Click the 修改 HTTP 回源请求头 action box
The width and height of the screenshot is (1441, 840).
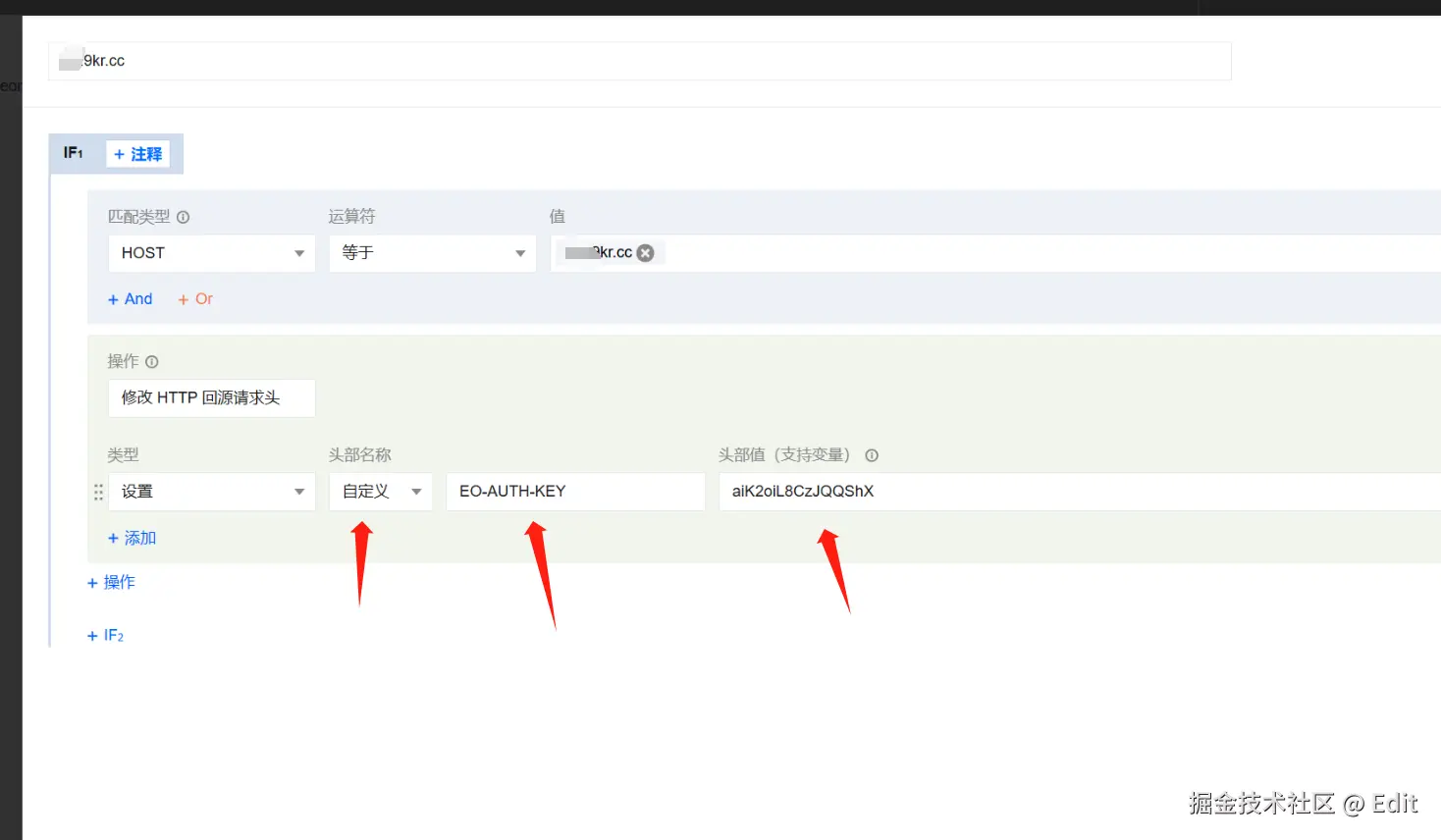click(x=211, y=397)
